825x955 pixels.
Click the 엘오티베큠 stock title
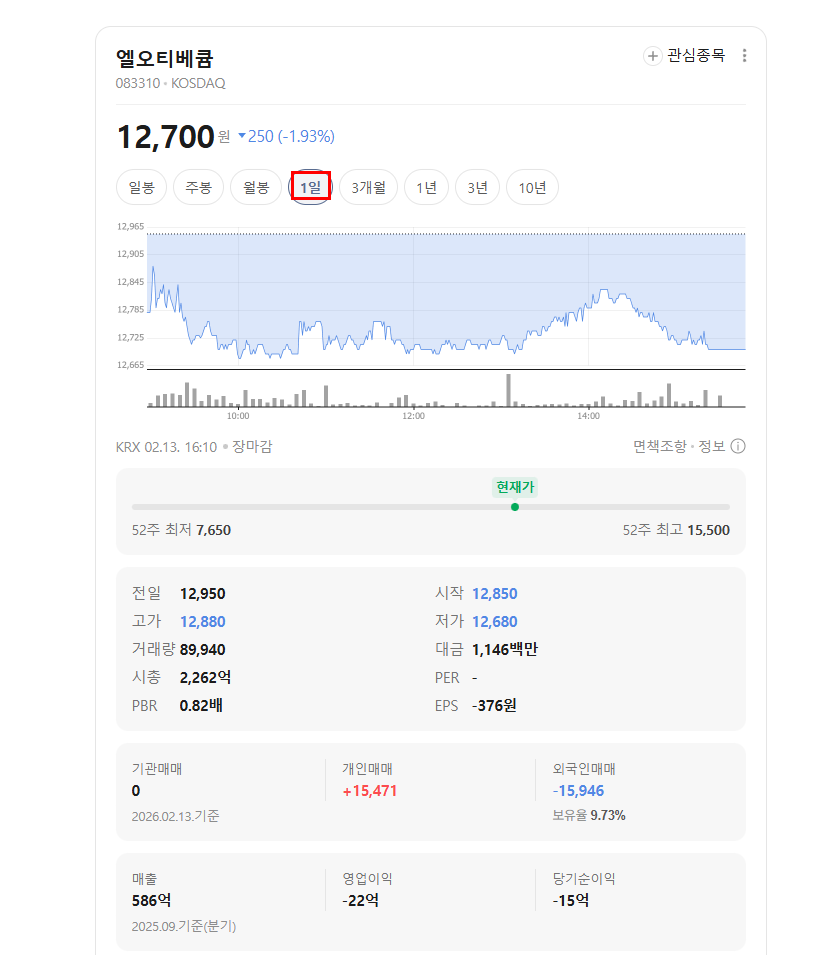pyautogui.click(x=164, y=58)
